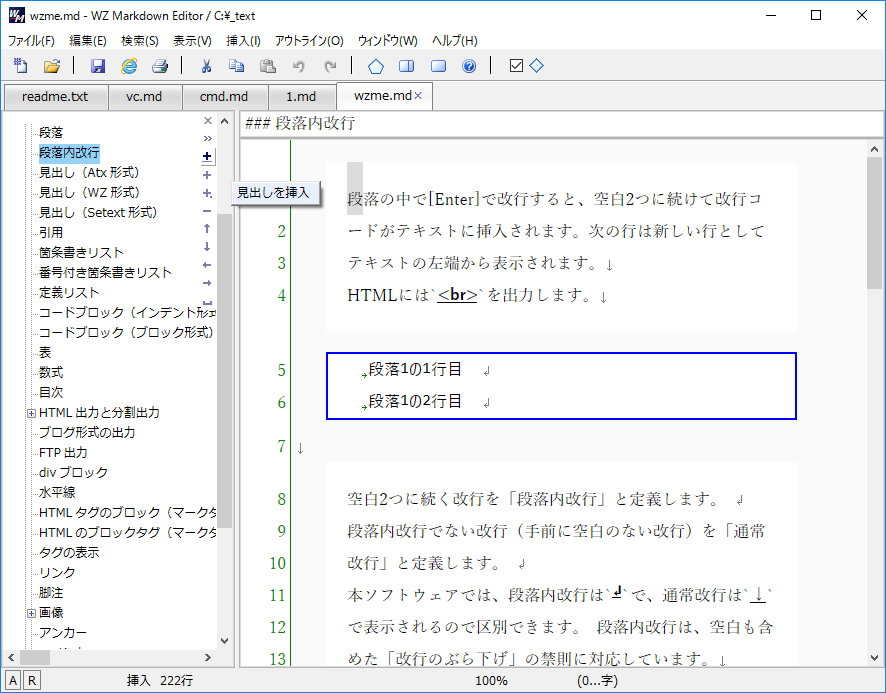Switch to the cmd.md tab
The height and width of the screenshot is (693, 886).
(x=224, y=97)
